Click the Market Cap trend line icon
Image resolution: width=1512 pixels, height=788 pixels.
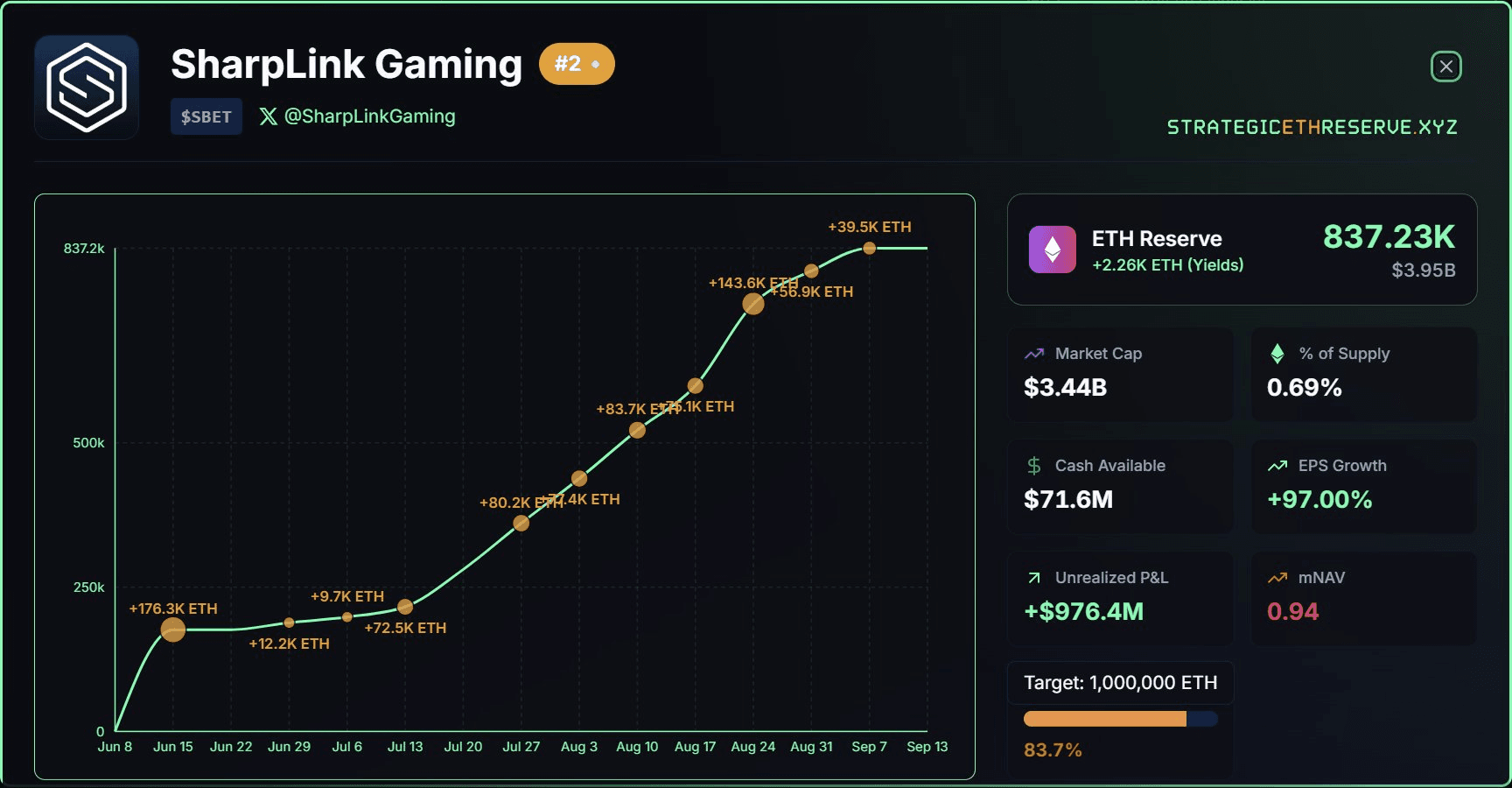1034,354
